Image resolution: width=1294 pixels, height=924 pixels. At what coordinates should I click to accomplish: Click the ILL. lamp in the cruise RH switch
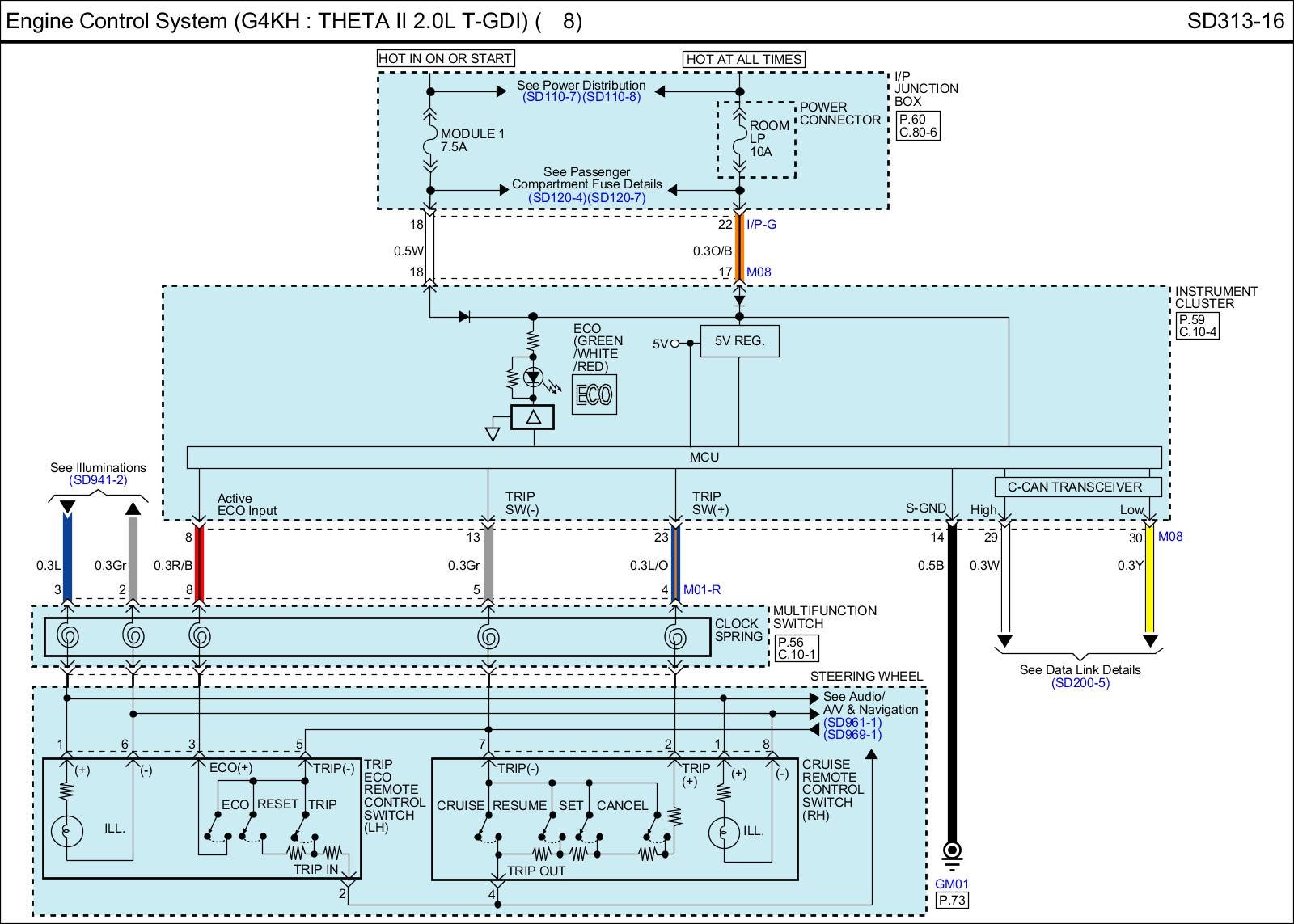(723, 831)
